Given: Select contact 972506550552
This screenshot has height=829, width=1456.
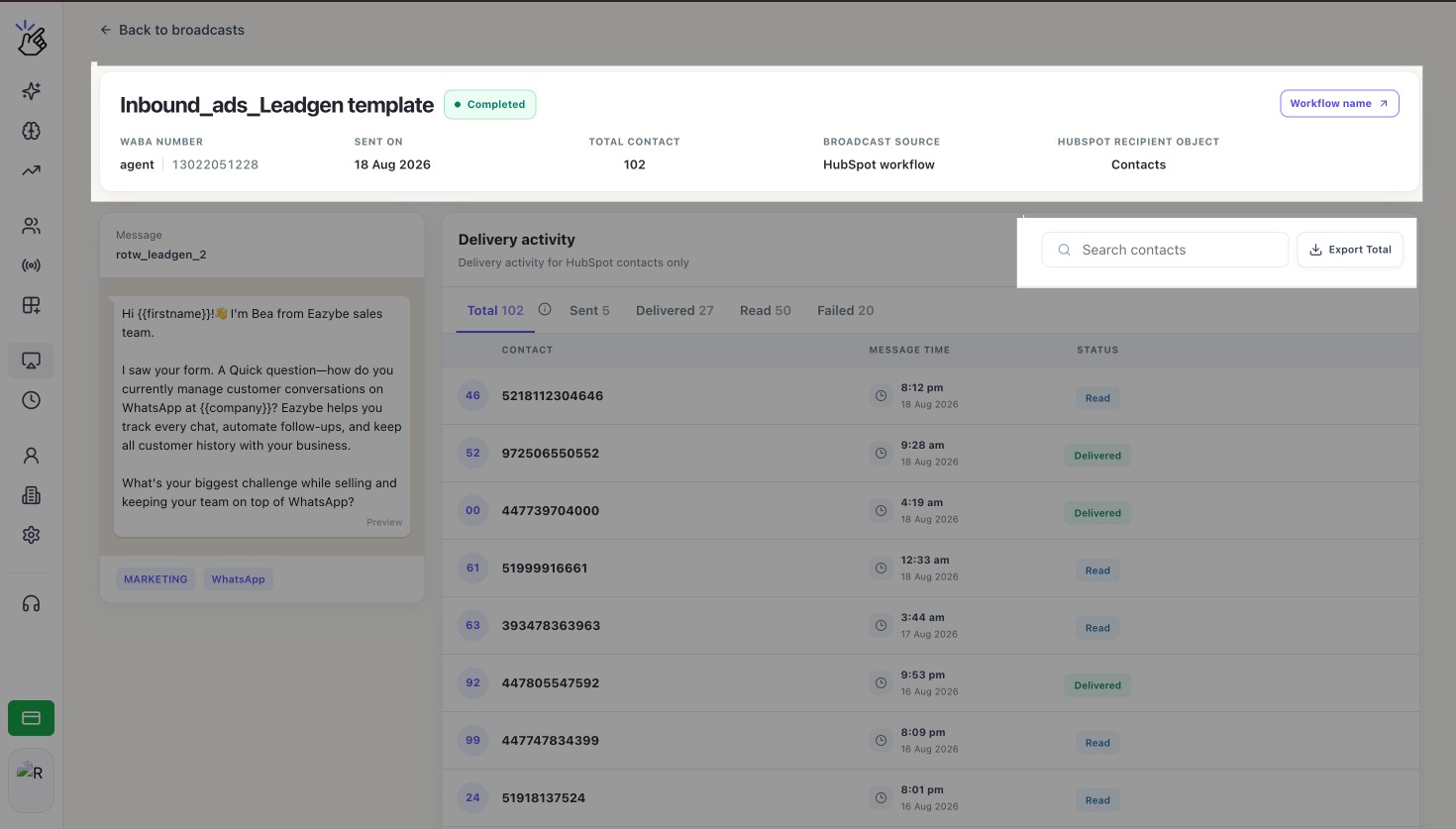Looking at the screenshot, I should pyautogui.click(x=551, y=454).
